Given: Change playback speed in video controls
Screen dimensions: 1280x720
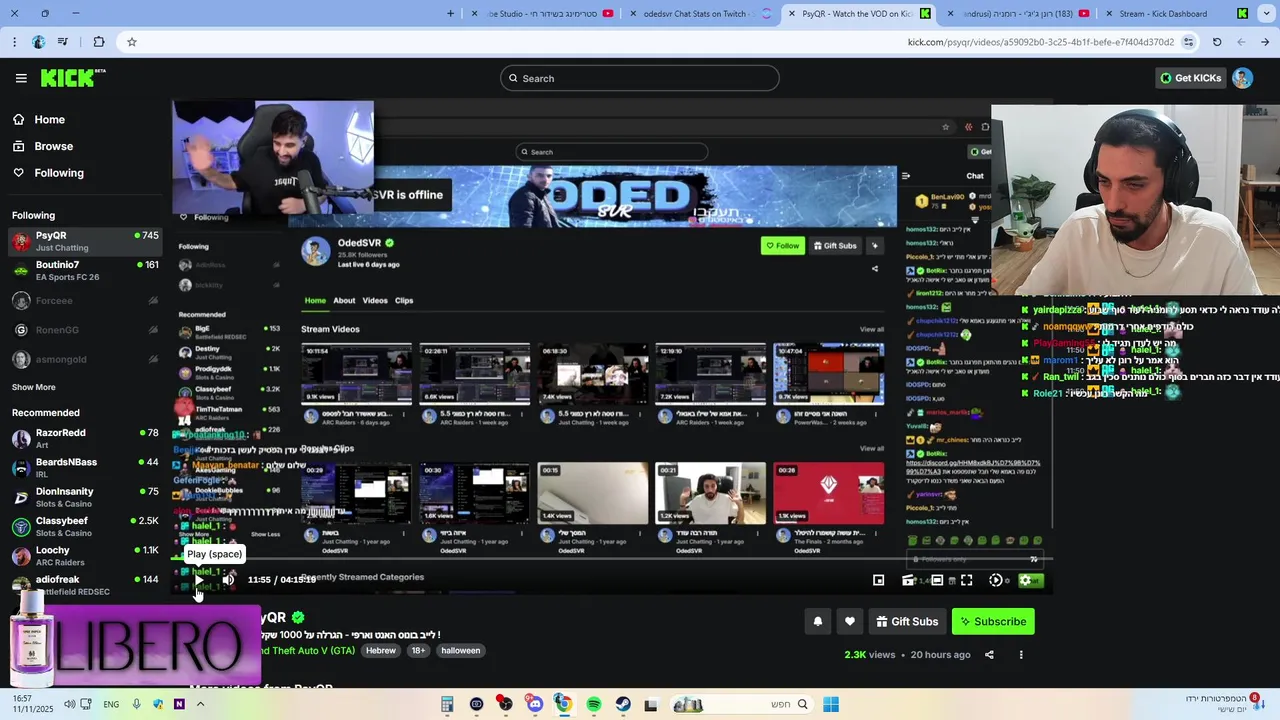Looking at the screenshot, I should point(996,580).
